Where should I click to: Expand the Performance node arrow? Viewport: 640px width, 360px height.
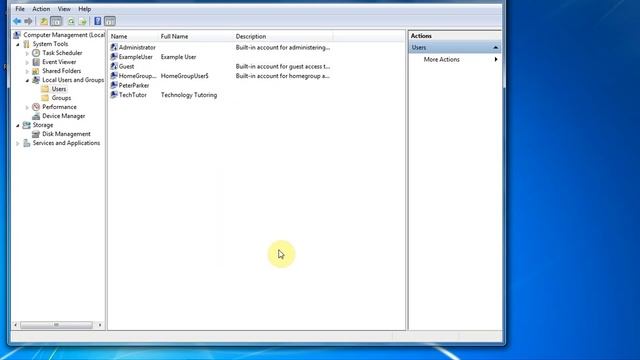pos(27,107)
